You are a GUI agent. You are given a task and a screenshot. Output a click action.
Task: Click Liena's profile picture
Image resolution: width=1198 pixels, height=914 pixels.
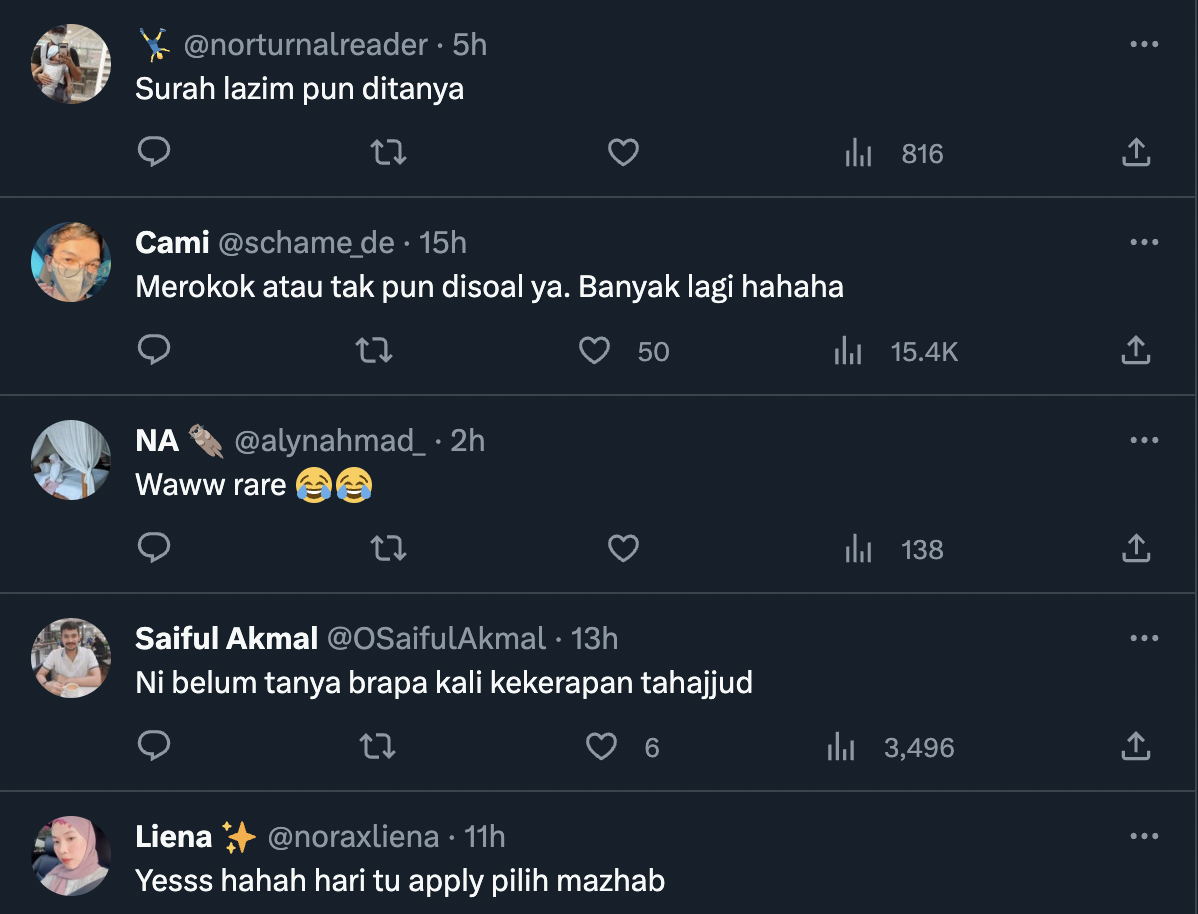pyautogui.click(x=71, y=856)
